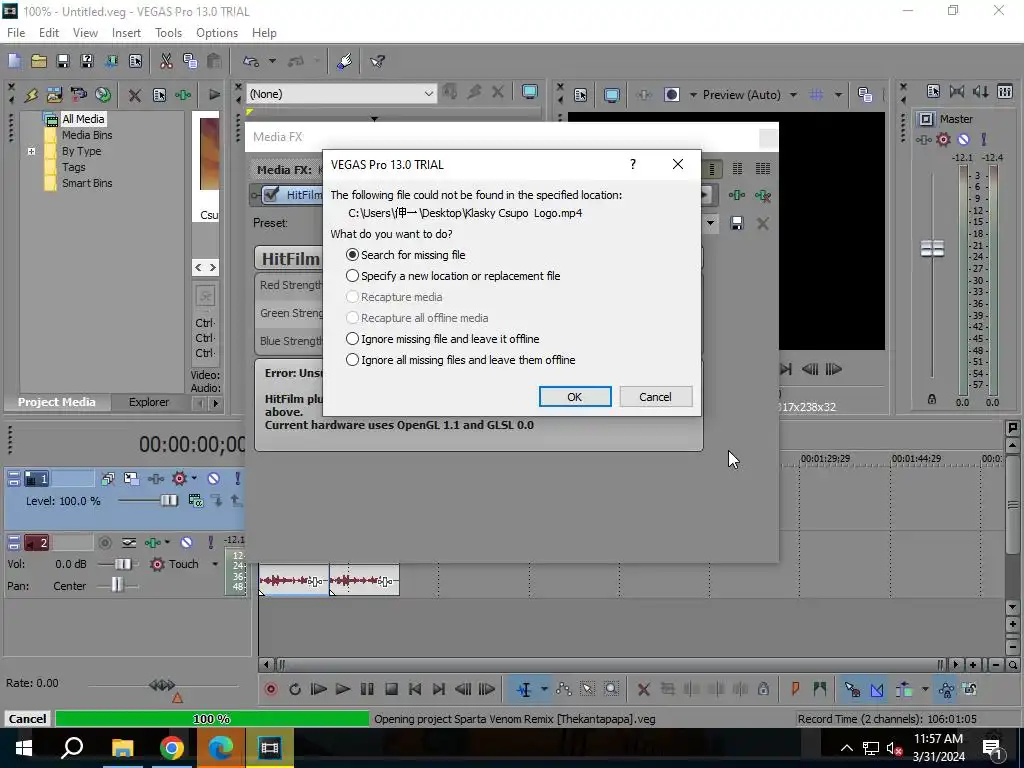Open the grid overlays dropdown arrow in preview
The height and width of the screenshot is (768, 1024).
pos(838,95)
